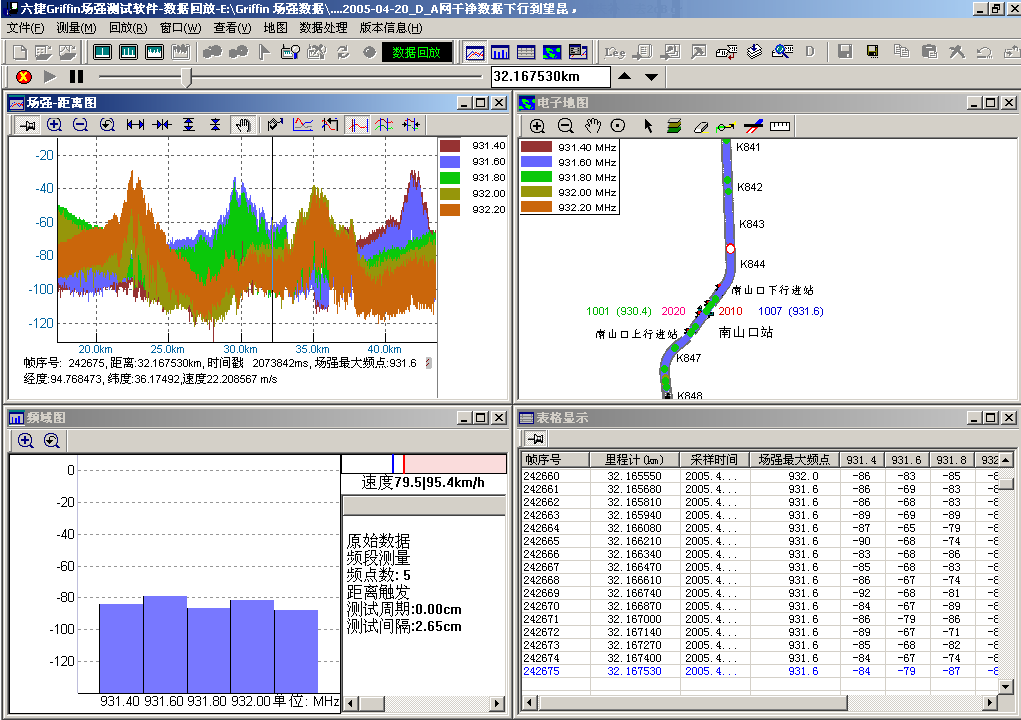Screen dimensions: 1021x720
Task: Step position up with the up arrow
Action: click(624, 76)
